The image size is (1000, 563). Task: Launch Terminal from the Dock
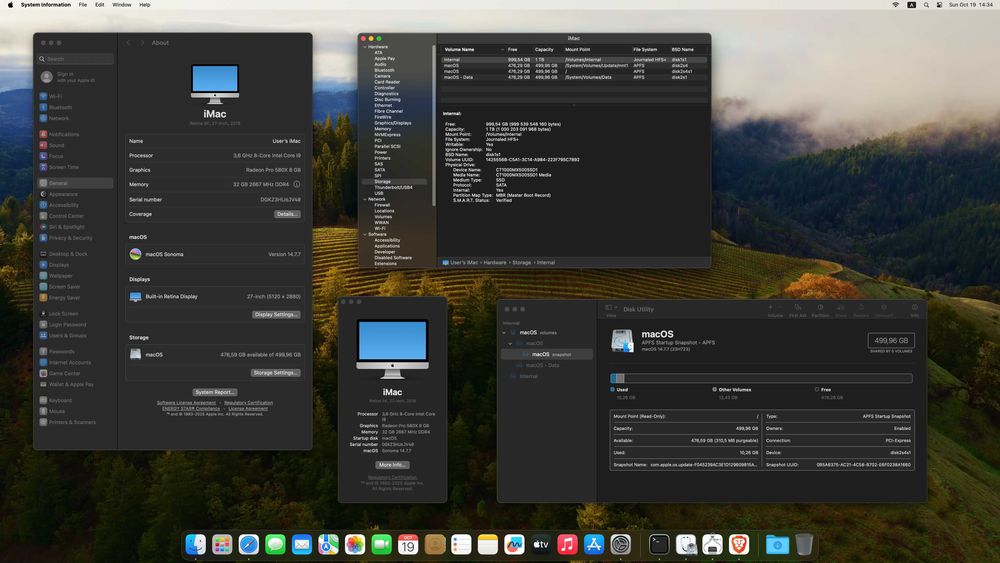point(659,544)
